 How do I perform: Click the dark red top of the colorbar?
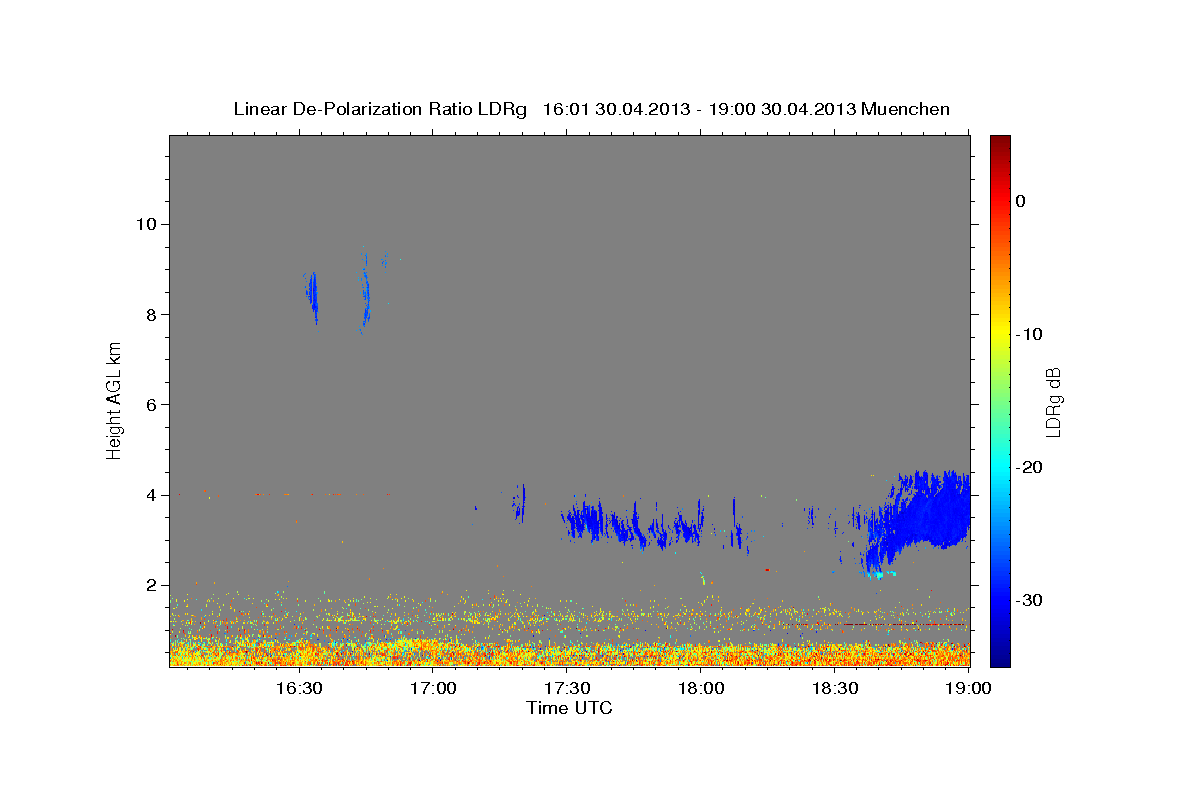[x=1000, y=143]
